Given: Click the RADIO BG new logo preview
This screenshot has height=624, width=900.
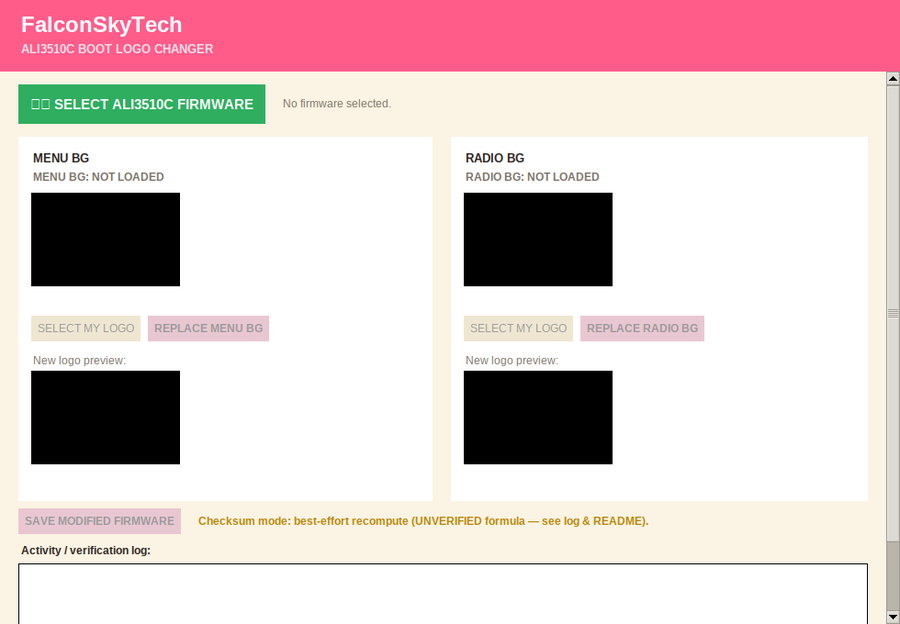Looking at the screenshot, I should [538, 417].
